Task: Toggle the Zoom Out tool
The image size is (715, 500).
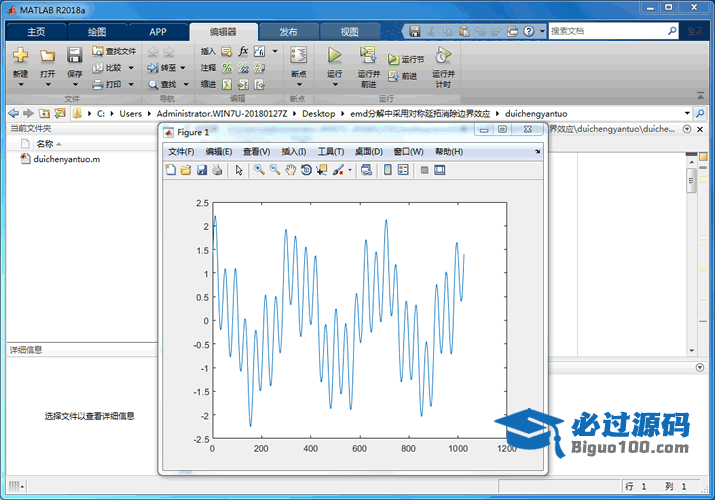Action: tap(275, 170)
